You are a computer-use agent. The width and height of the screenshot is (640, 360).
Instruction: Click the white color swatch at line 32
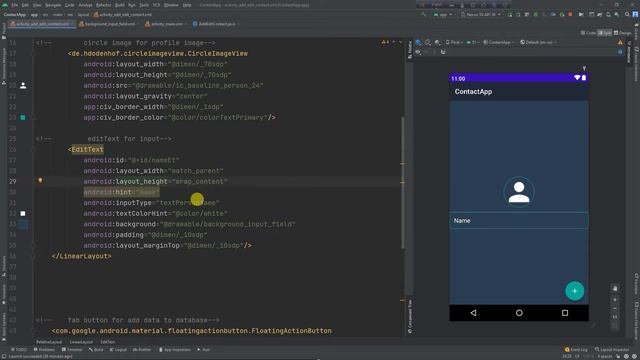23,213
